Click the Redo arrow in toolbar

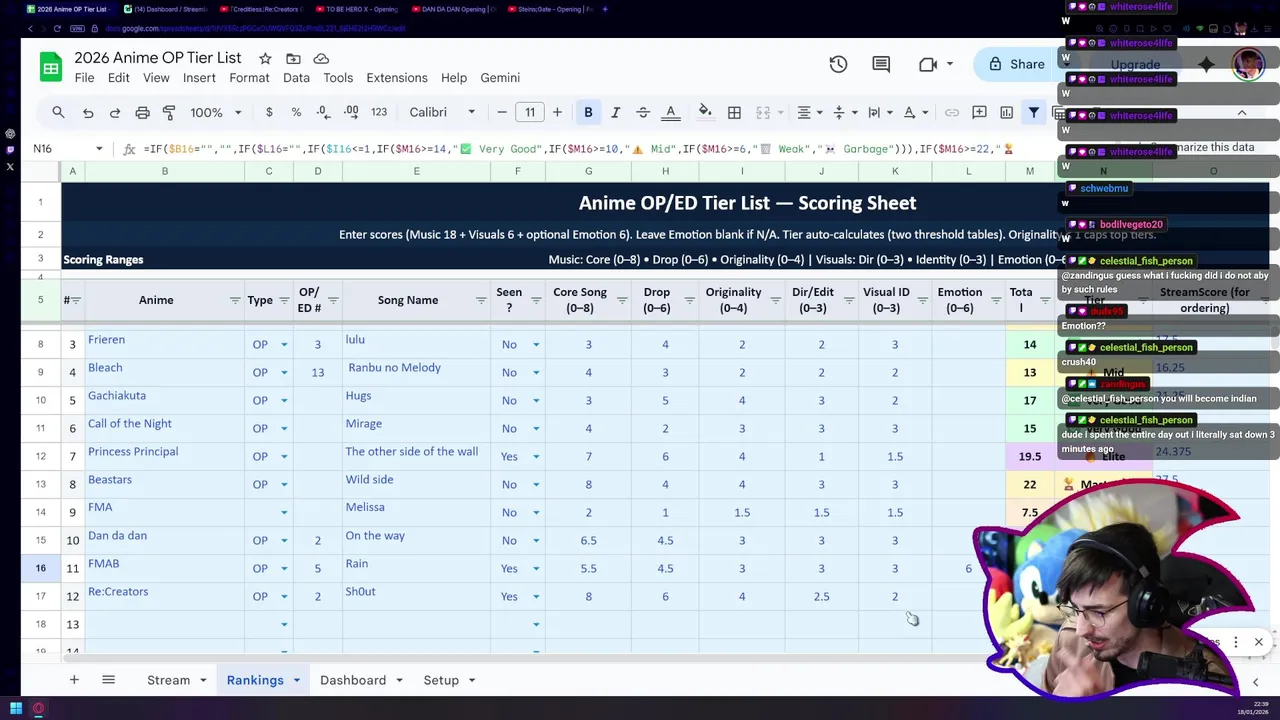[115, 112]
